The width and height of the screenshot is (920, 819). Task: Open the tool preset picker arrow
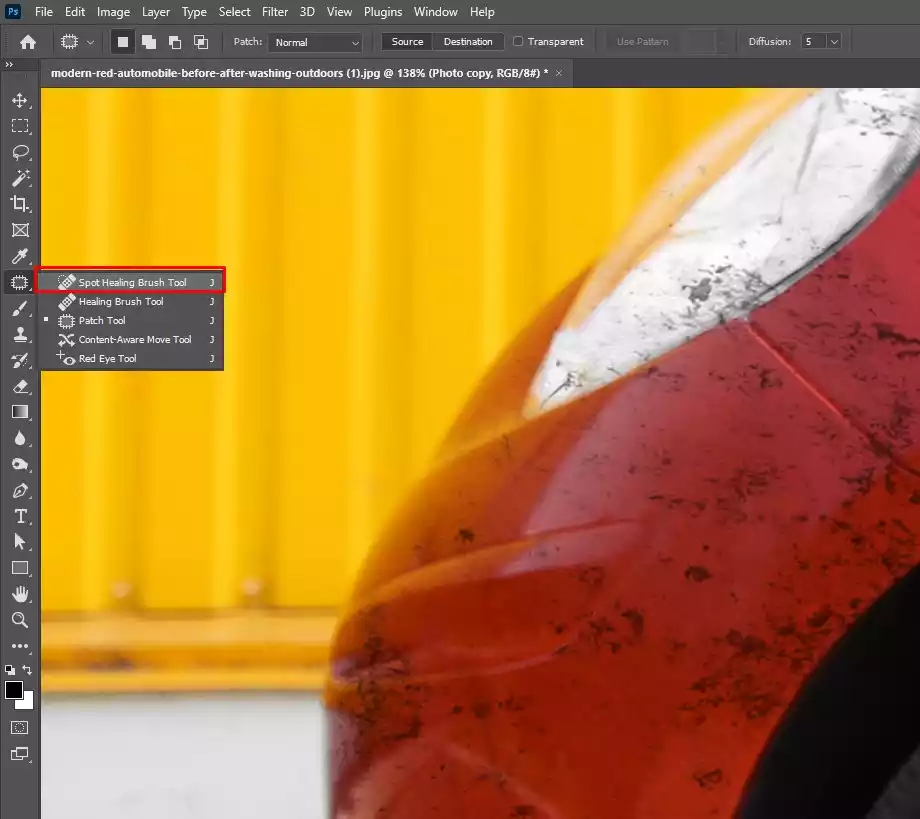point(91,42)
